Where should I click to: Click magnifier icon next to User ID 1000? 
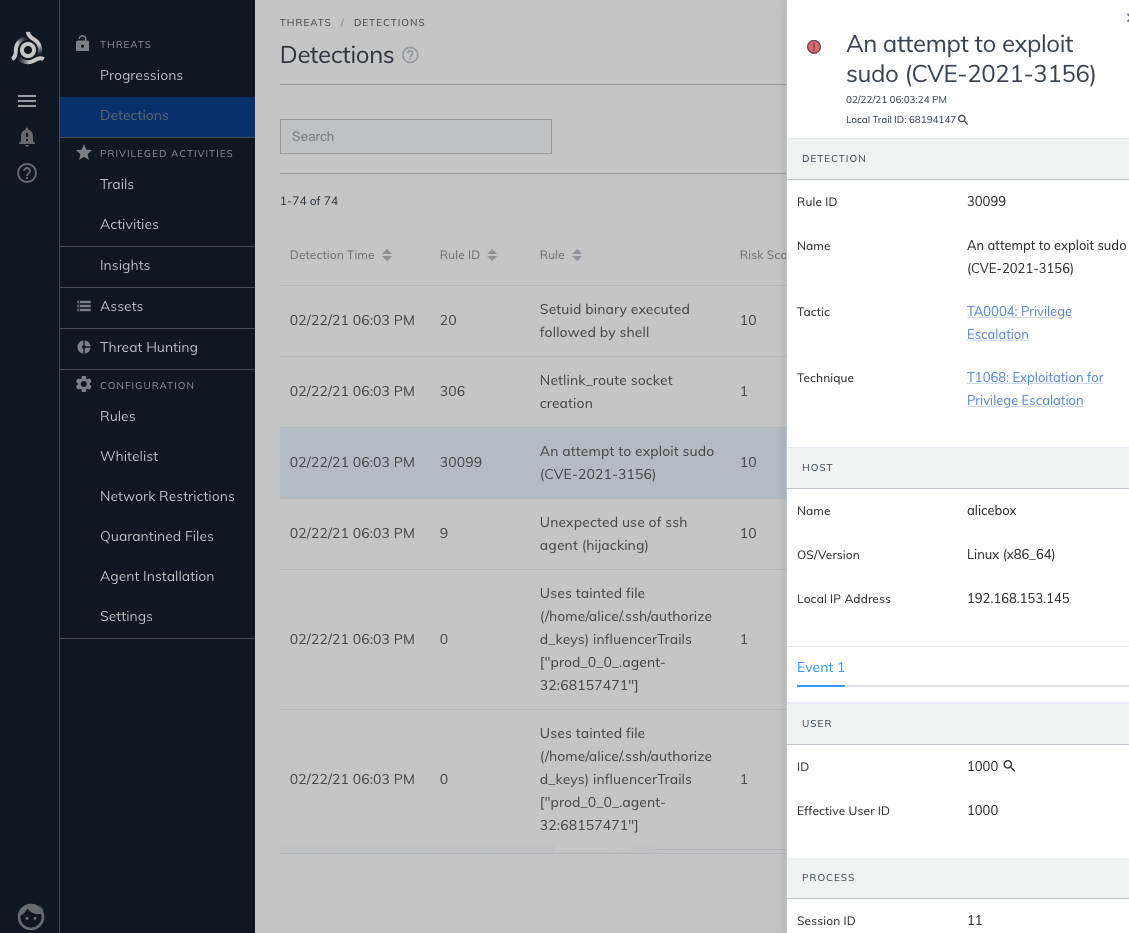click(1009, 766)
